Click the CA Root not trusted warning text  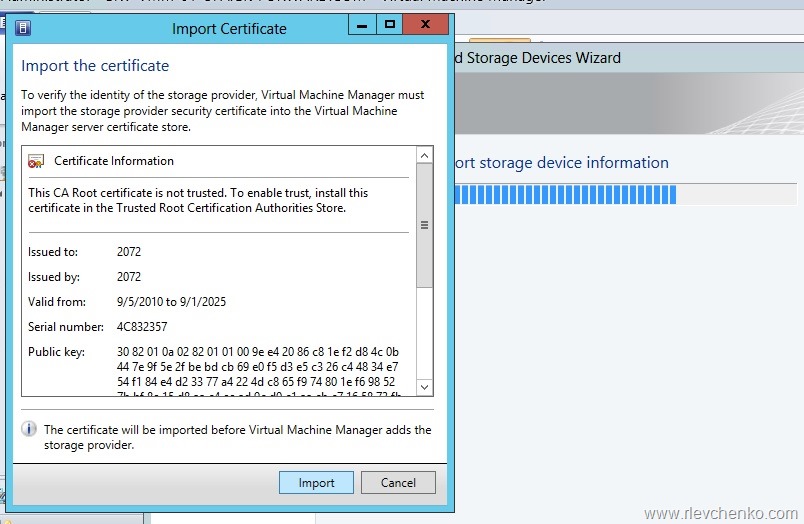pyautogui.click(x=198, y=200)
